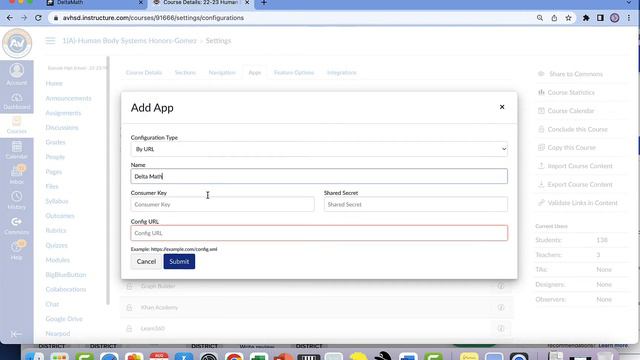Open a new browser tab

264,3
